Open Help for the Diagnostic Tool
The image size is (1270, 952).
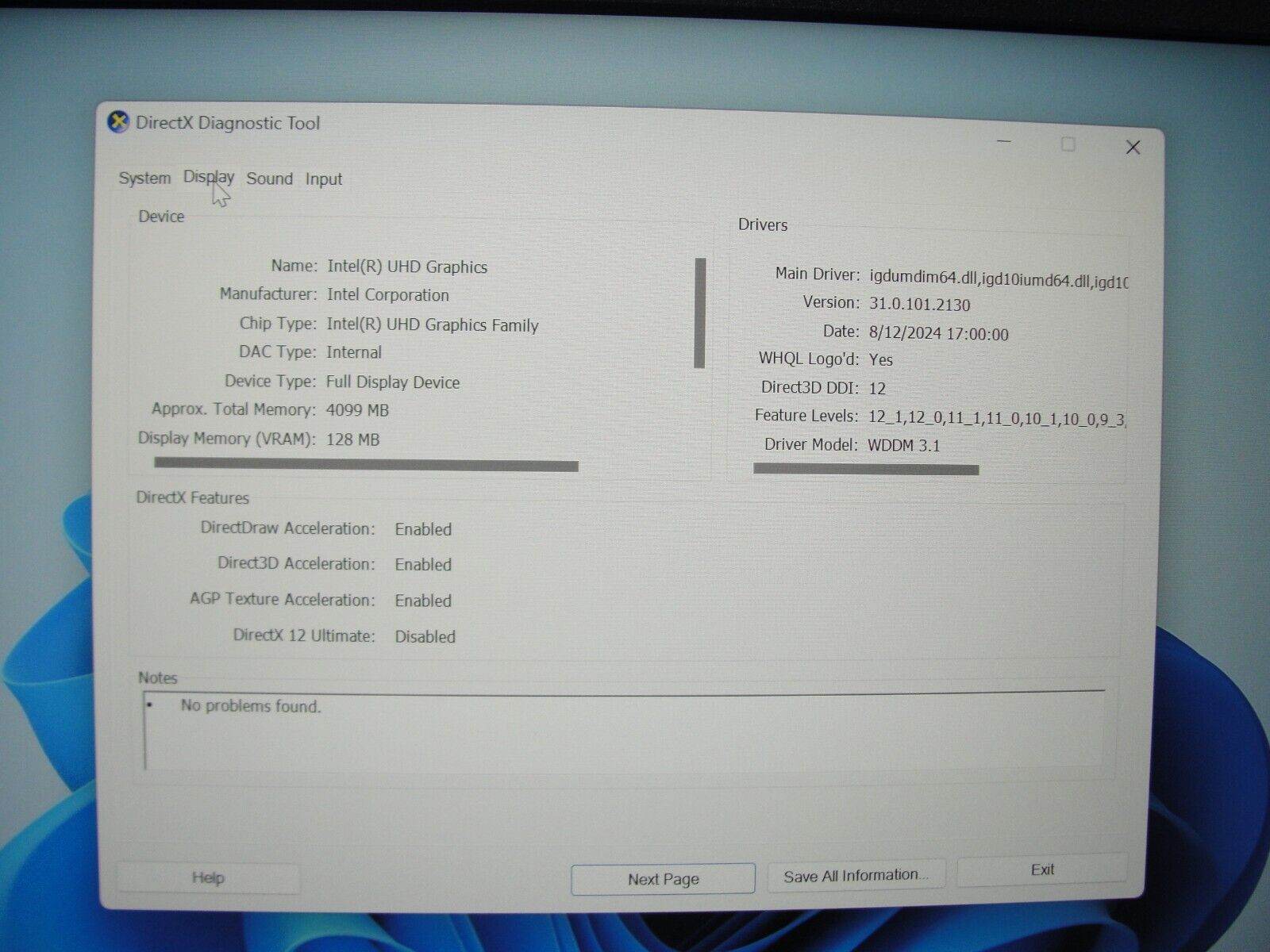tap(207, 878)
